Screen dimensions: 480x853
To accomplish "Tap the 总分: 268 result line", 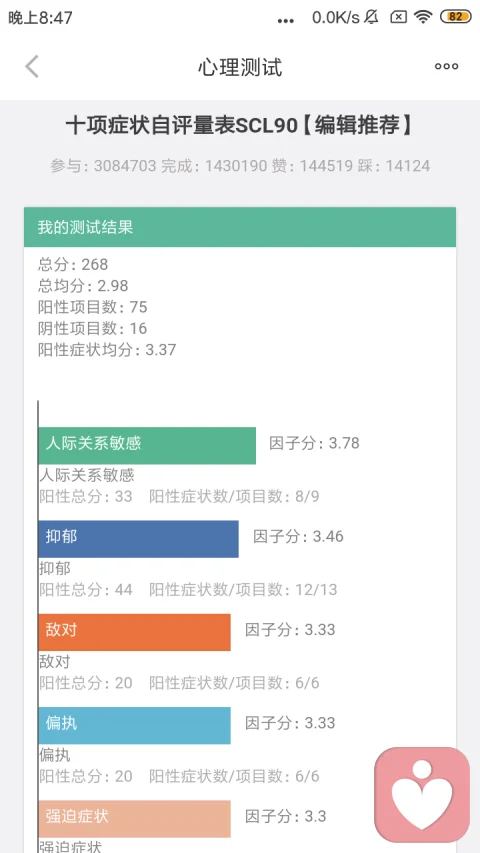I will pyautogui.click(x=73, y=264).
